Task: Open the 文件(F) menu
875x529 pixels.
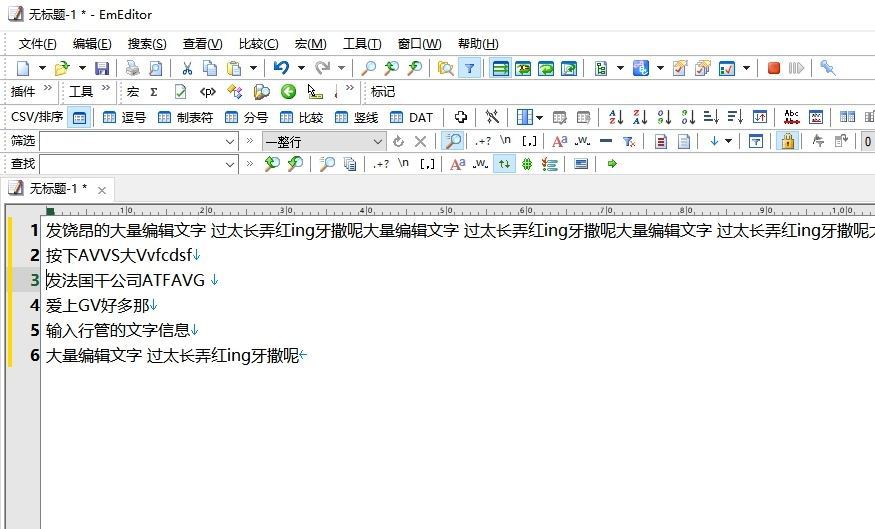Action: 37,44
